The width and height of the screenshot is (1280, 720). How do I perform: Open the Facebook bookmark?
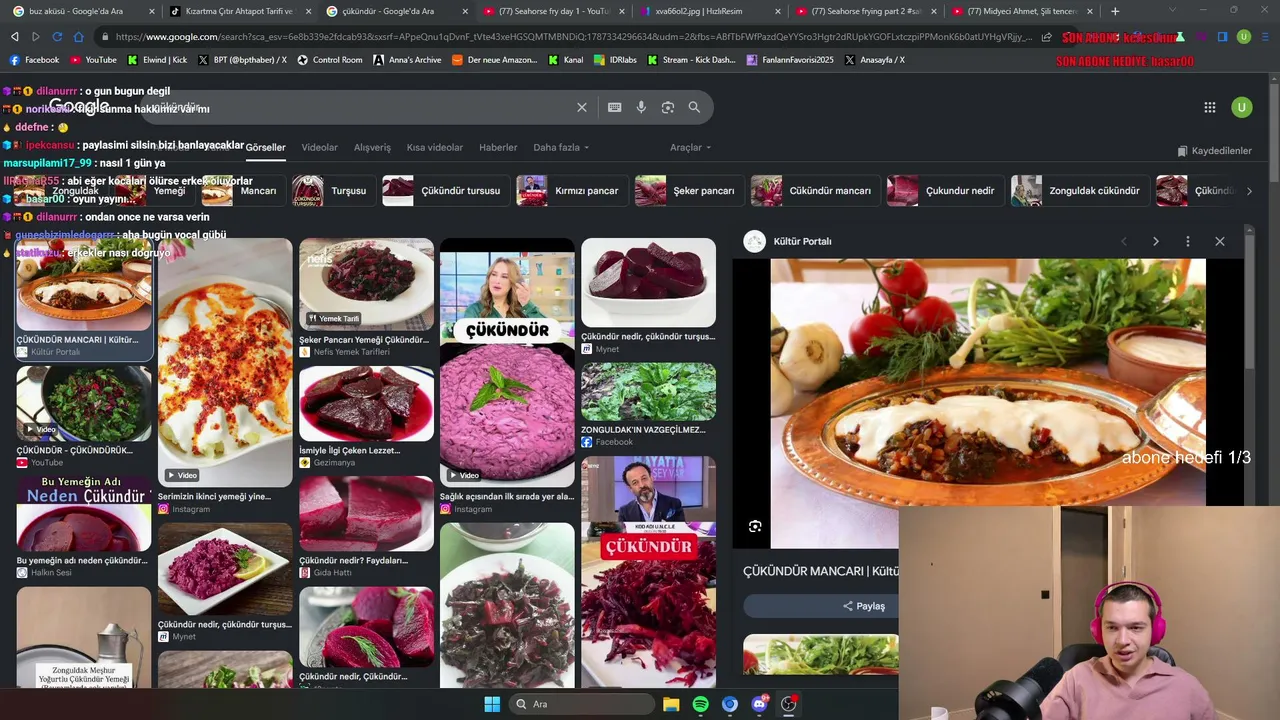[34, 60]
